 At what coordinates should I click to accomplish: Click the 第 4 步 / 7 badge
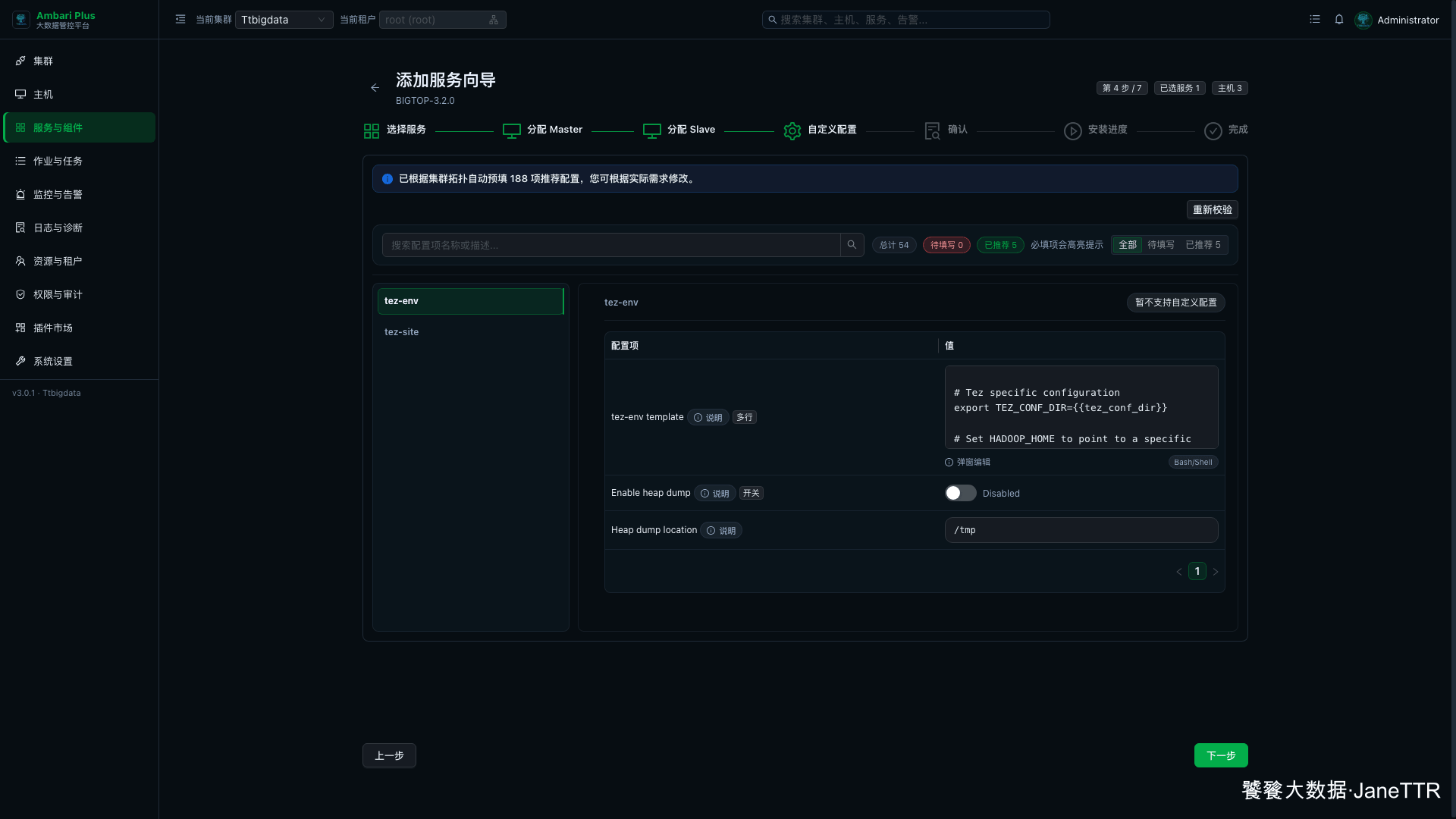pos(1122,89)
